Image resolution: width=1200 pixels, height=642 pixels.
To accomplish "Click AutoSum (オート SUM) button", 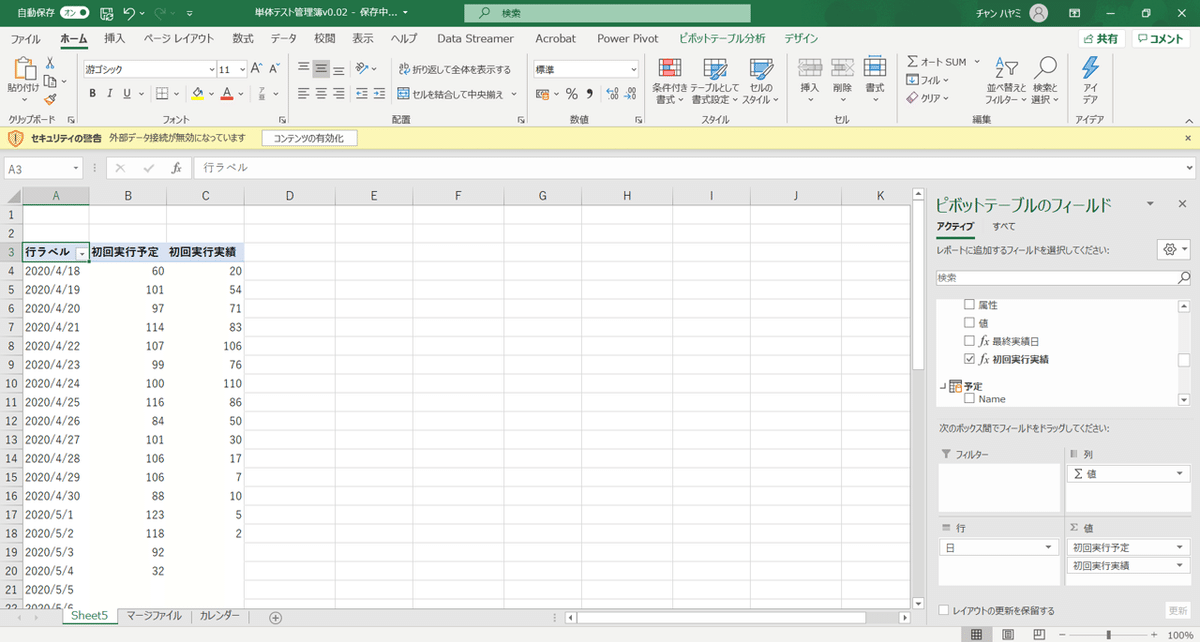I will [x=937, y=62].
